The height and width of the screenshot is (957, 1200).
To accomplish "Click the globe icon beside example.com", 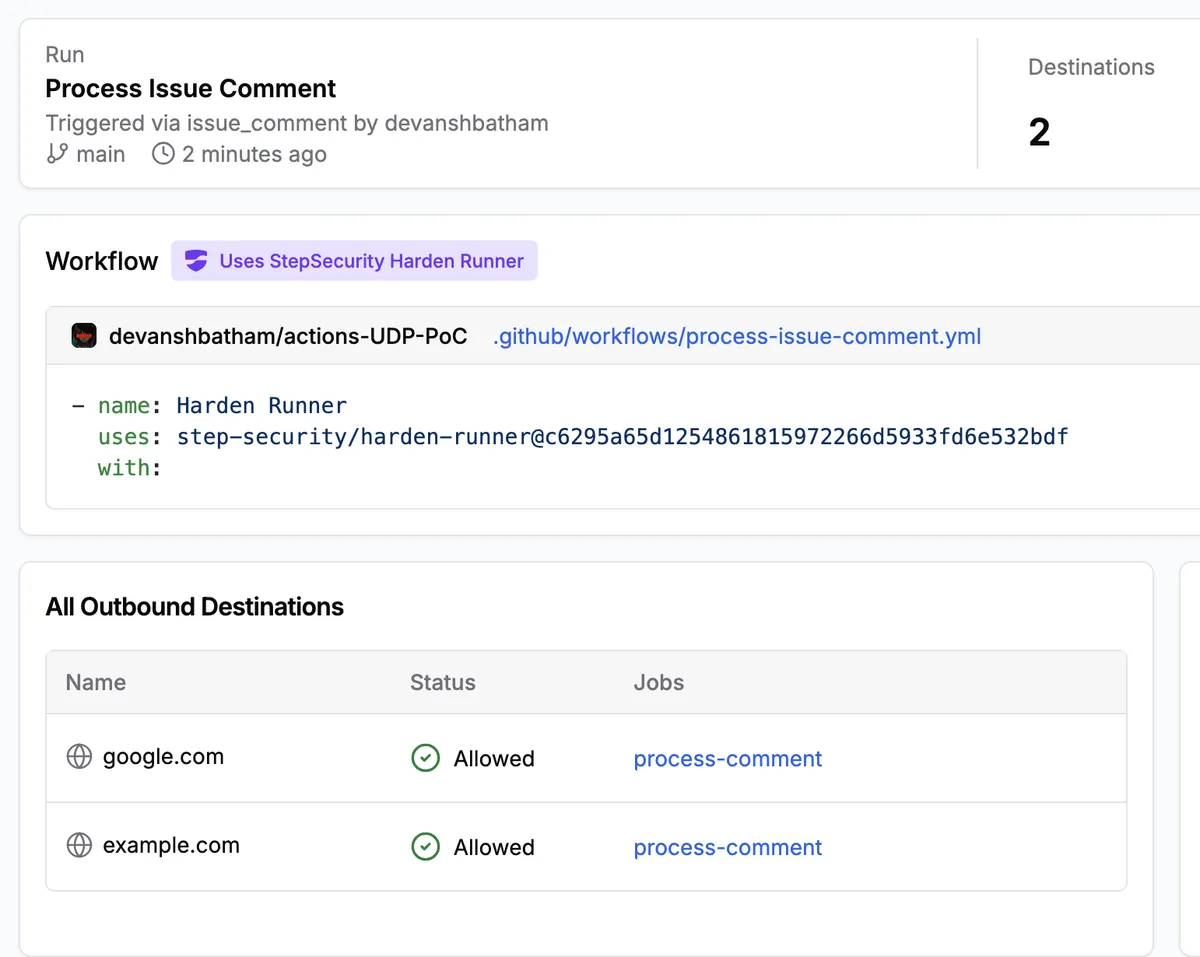I will tap(79, 845).
